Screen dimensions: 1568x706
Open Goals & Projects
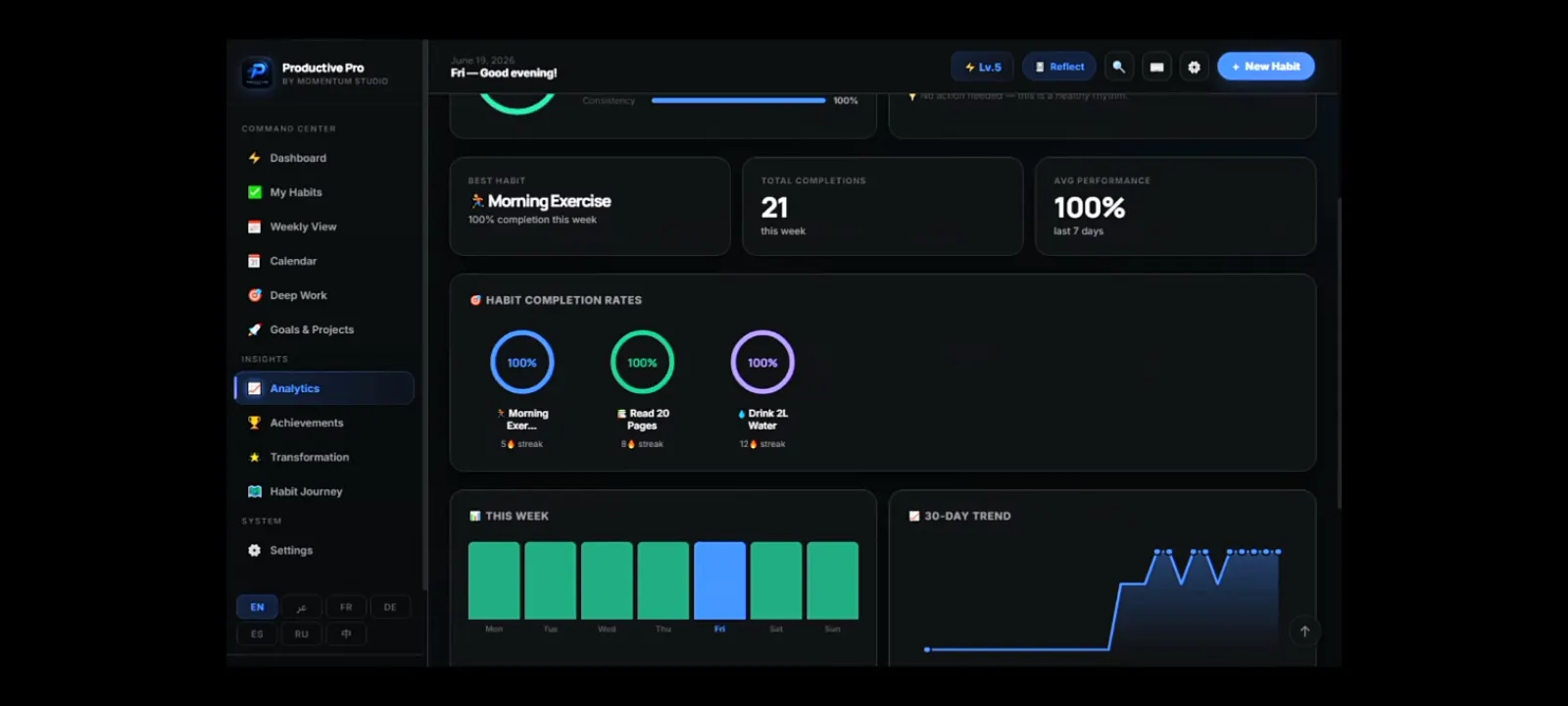[x=324, y=329]
